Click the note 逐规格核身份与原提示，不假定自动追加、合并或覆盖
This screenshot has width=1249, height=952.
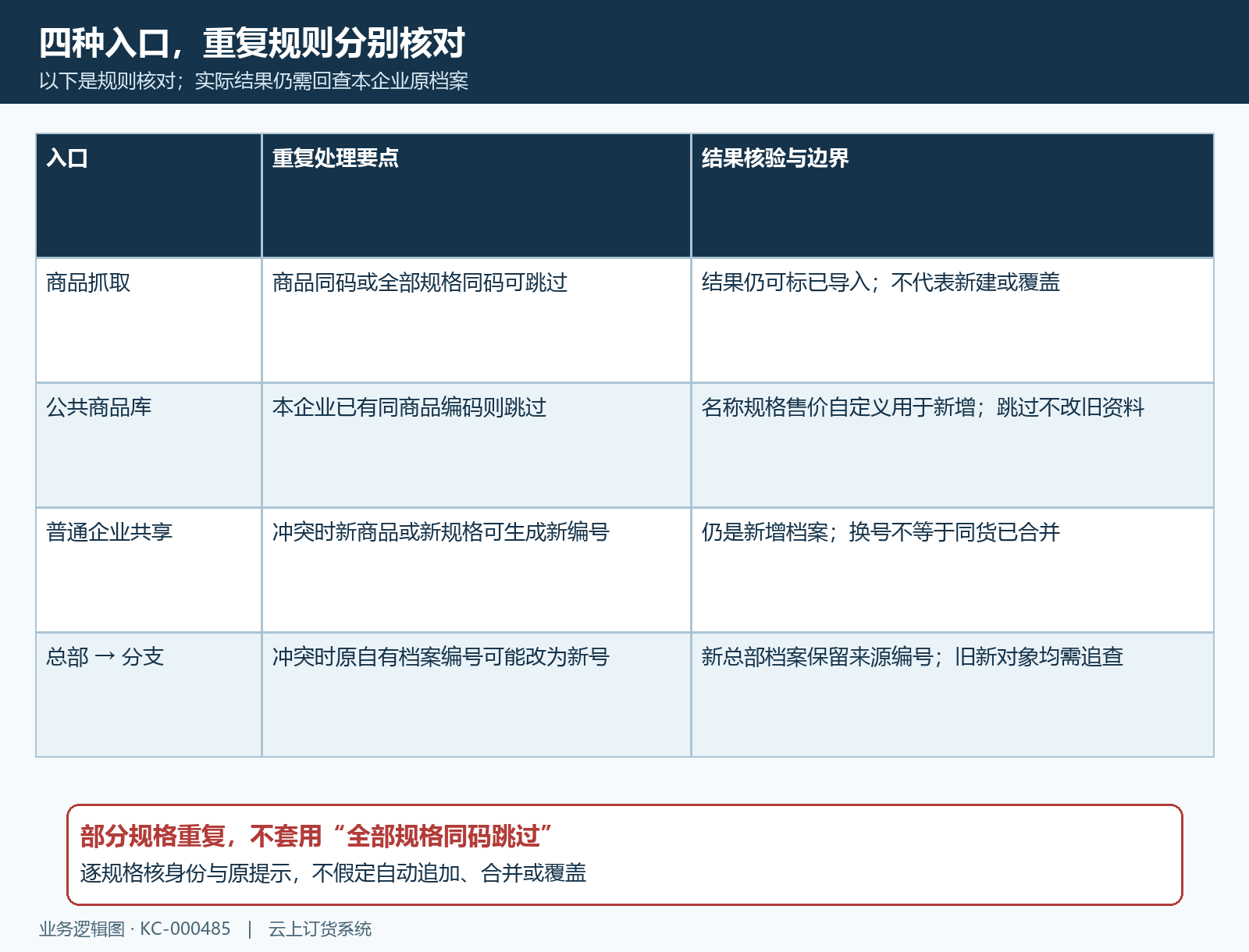333,873
